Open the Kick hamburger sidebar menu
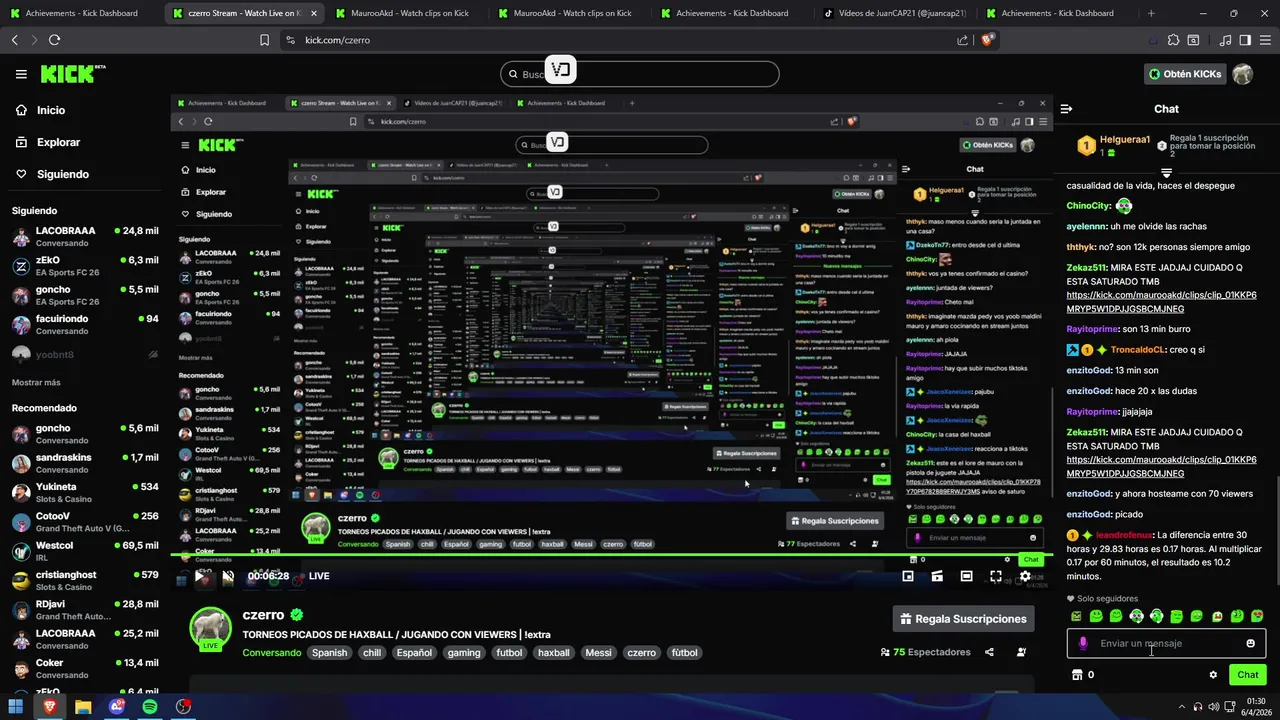Screen dimensions: 1280x720 21,74
